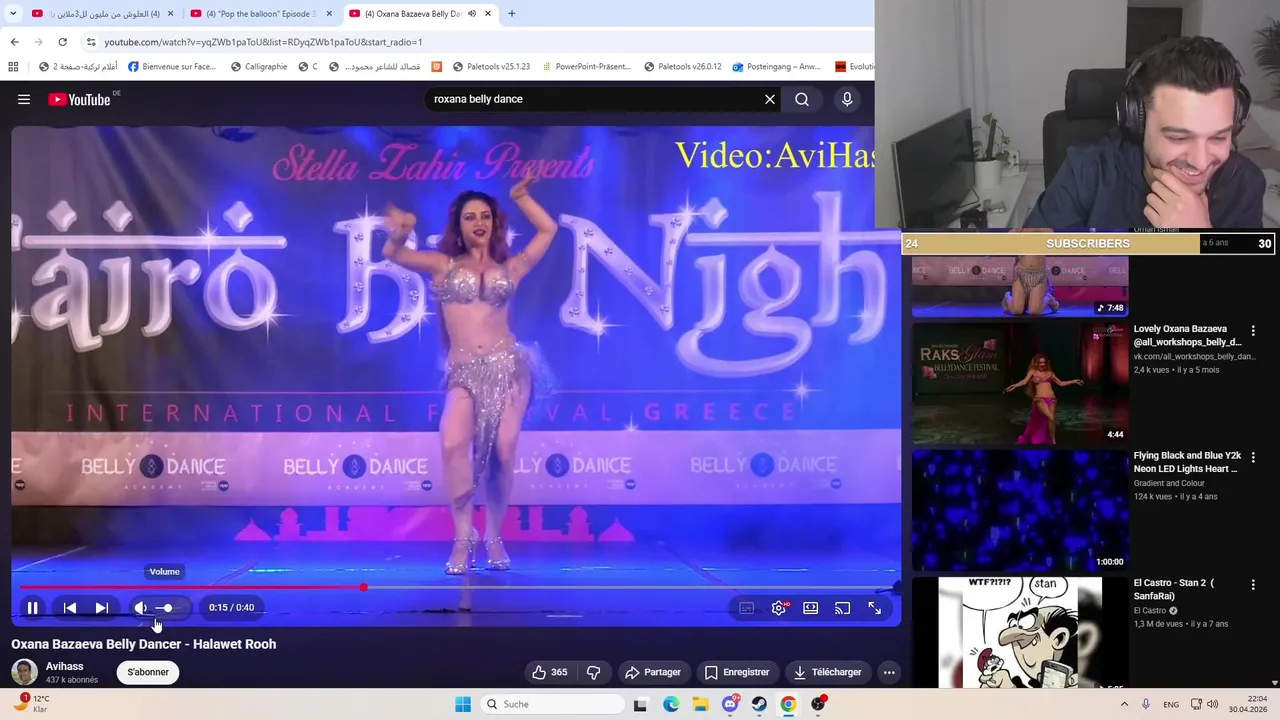Switch to theater mode
1280x720 pixels.
click(x=811, y=607)
